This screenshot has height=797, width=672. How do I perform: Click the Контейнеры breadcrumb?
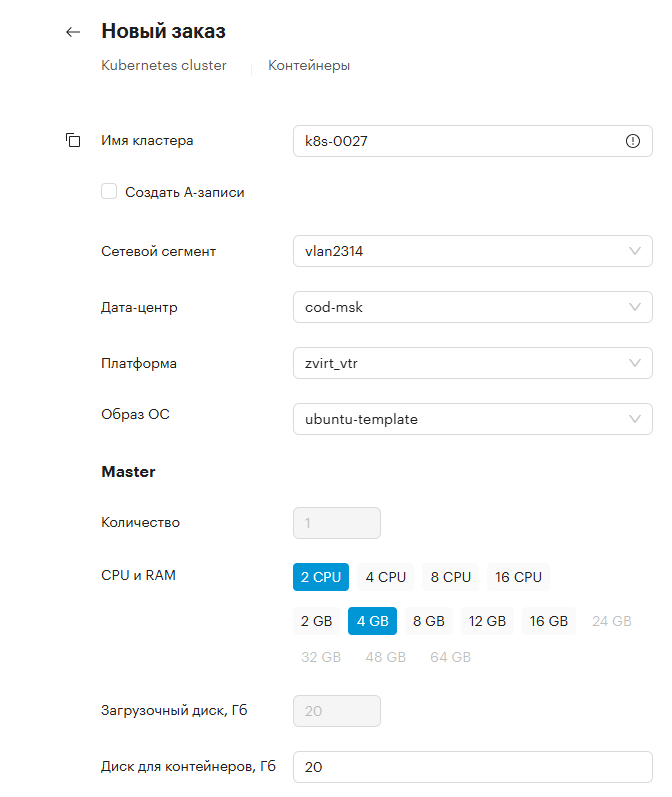(x=309, y=66)
